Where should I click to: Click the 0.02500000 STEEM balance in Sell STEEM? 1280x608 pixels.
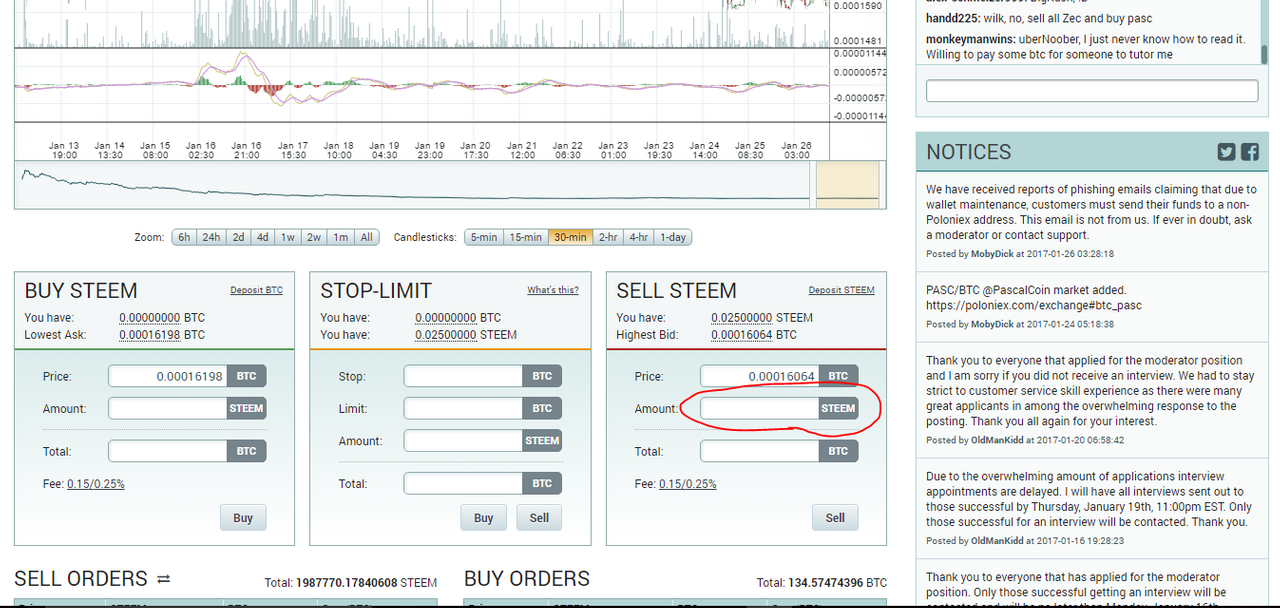pos(742,318)
